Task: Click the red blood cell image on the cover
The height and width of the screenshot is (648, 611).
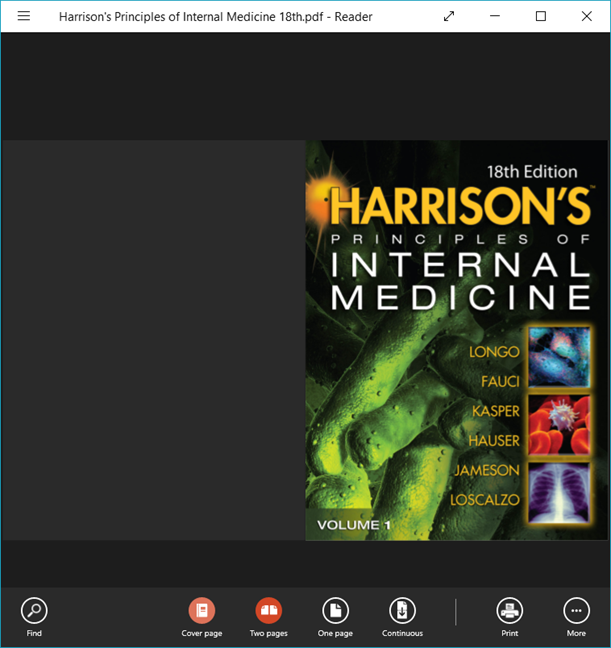Action: [559, 425]
